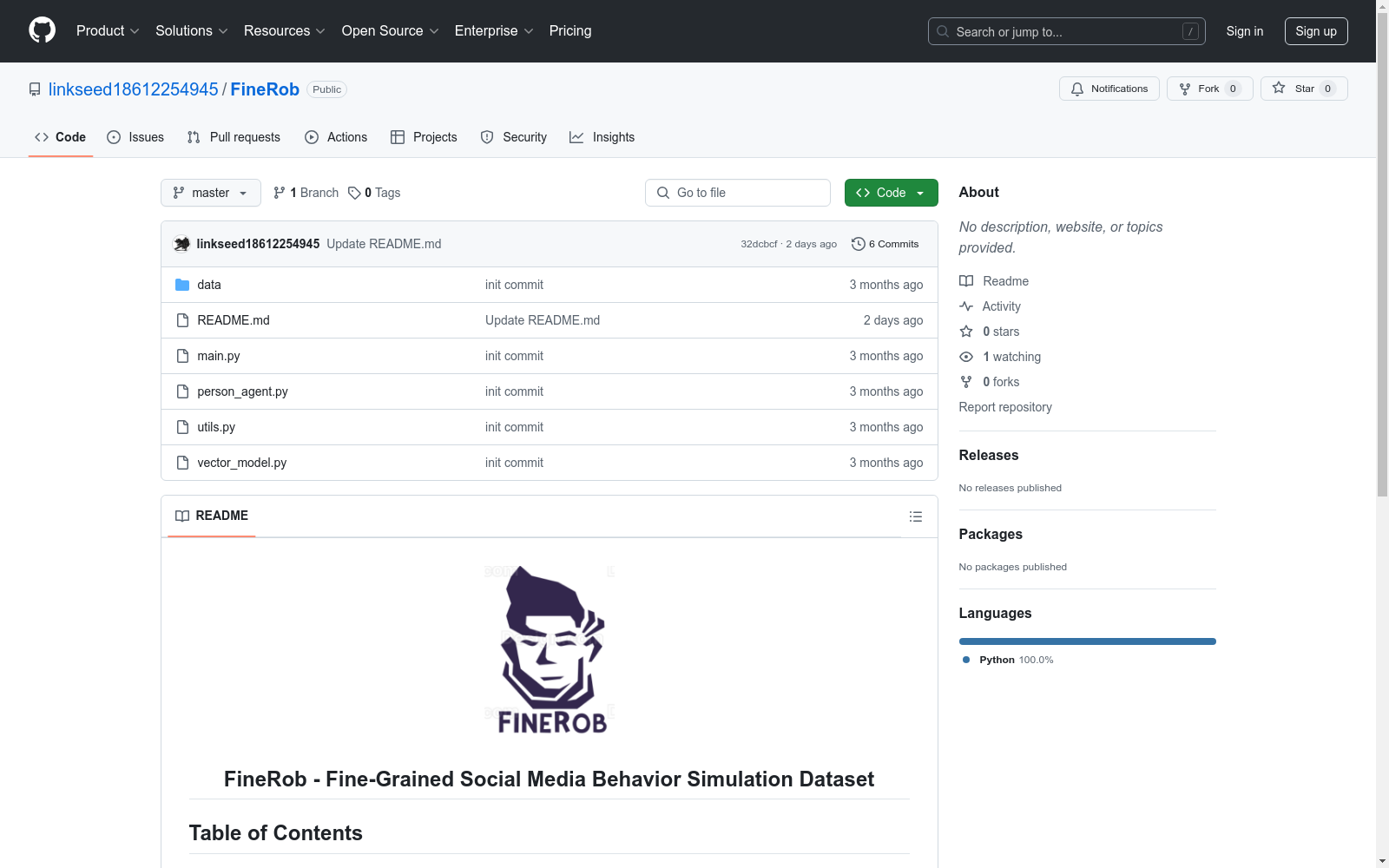Viewport: 1389px width, 868px height.
Task: Open Update README.md message in README.md row
Action: 543,320
